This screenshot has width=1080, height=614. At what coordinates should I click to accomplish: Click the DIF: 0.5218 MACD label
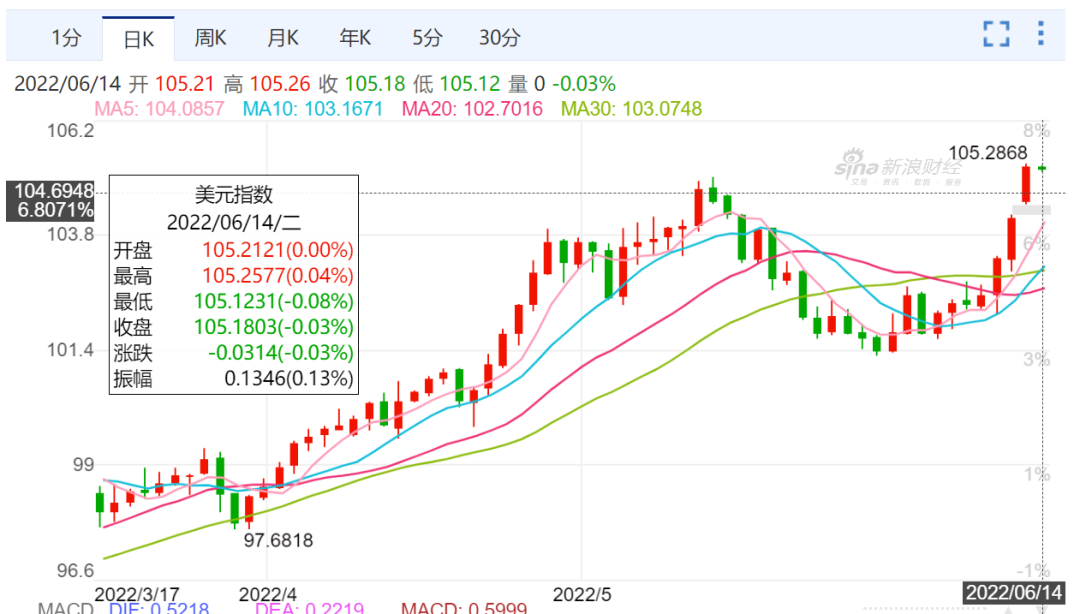159,609
